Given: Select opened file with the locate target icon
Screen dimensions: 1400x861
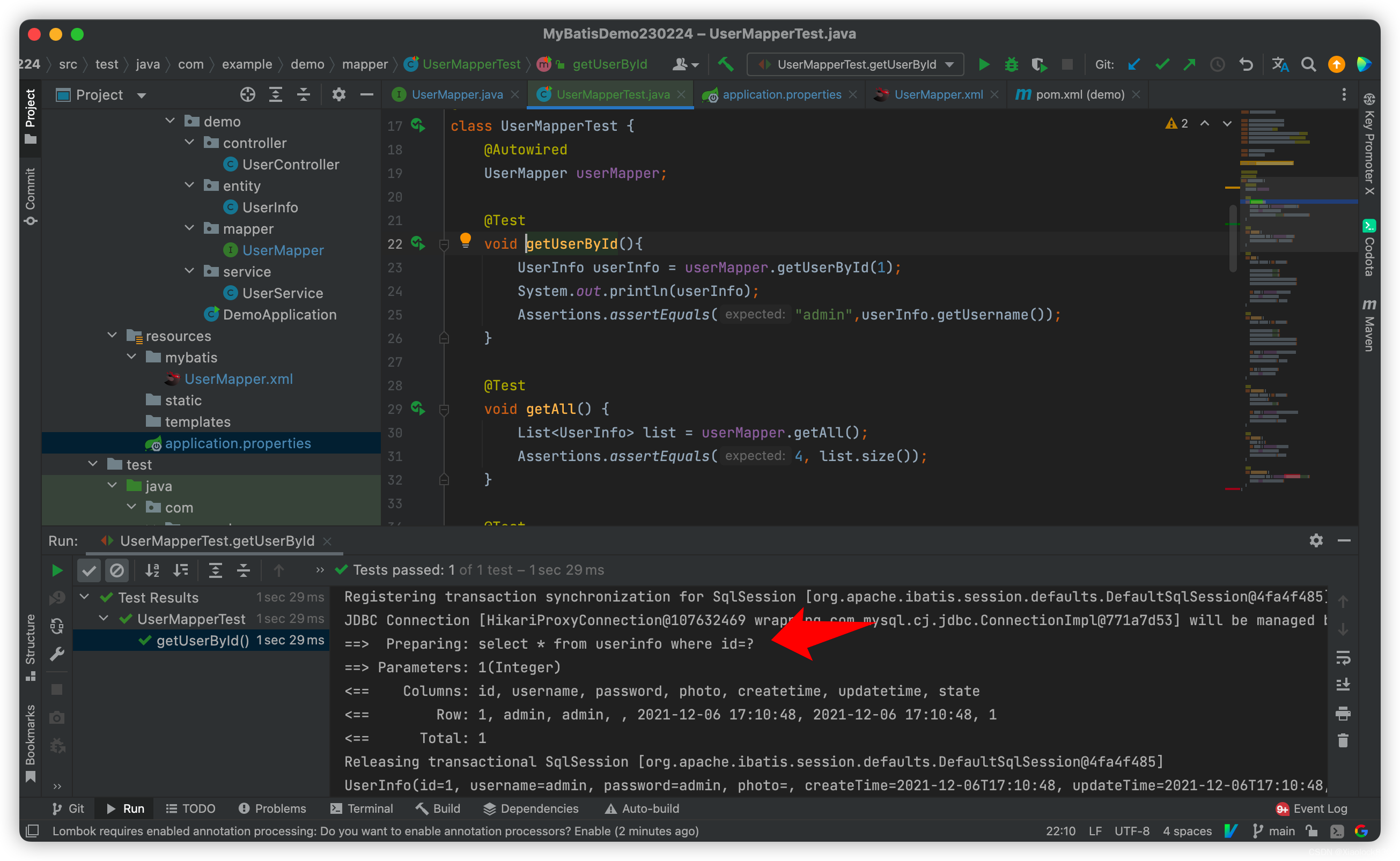Looking at the screenshot, I should (x=247, y=94).
